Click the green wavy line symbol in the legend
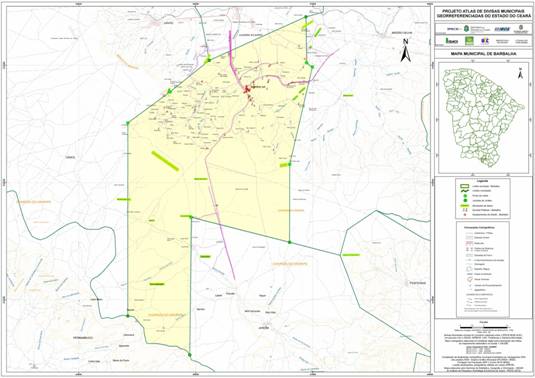Image resolution: width=535 pixels, height=378 pixels. (464, 192)
